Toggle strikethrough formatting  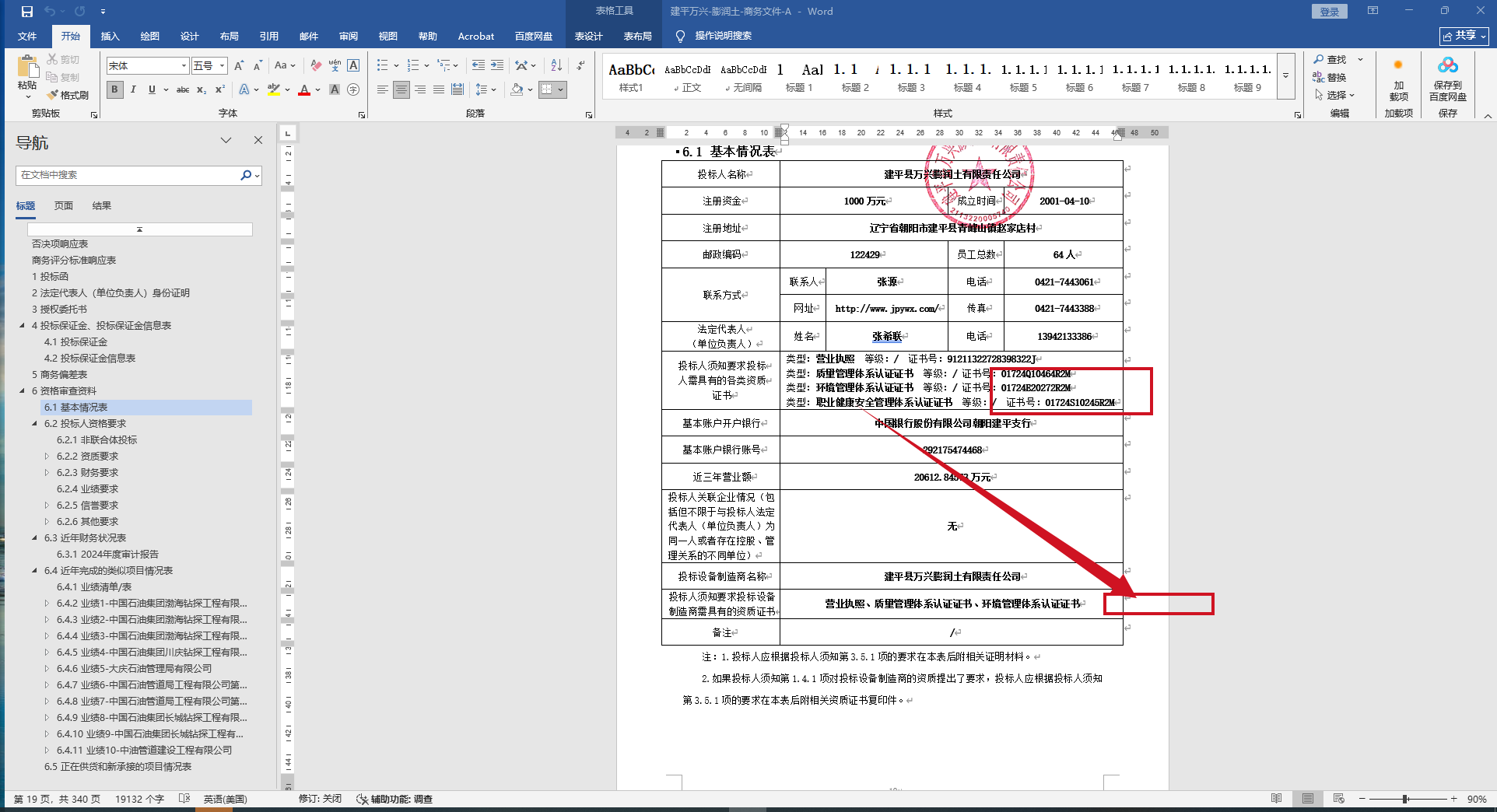183,89
